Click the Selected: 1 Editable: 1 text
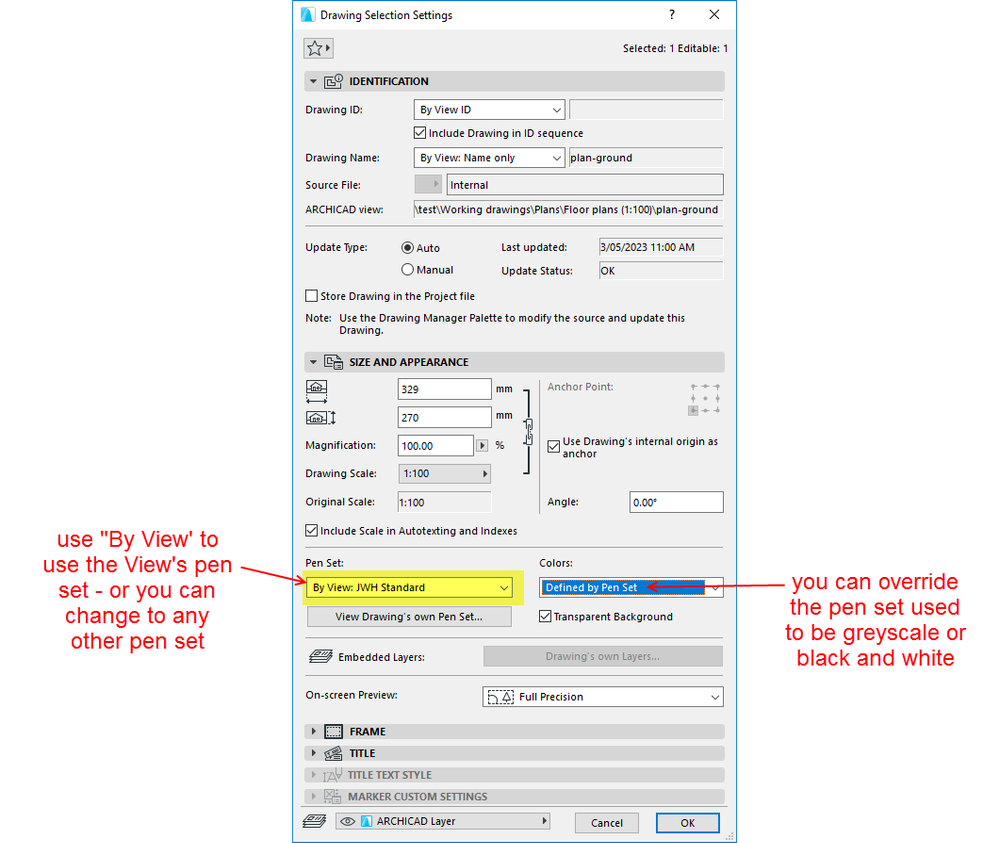This screenshot has width=999, height=843. point(675,48)
